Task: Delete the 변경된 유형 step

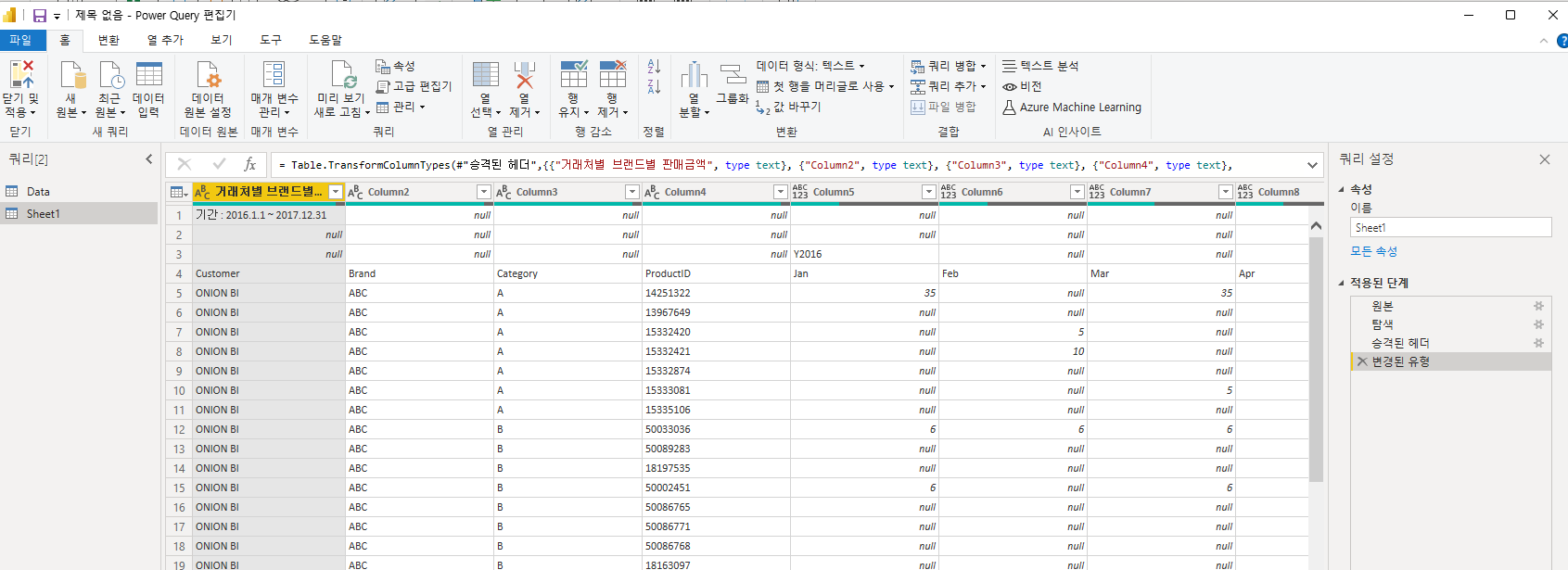Action: tap(1362, 361)
